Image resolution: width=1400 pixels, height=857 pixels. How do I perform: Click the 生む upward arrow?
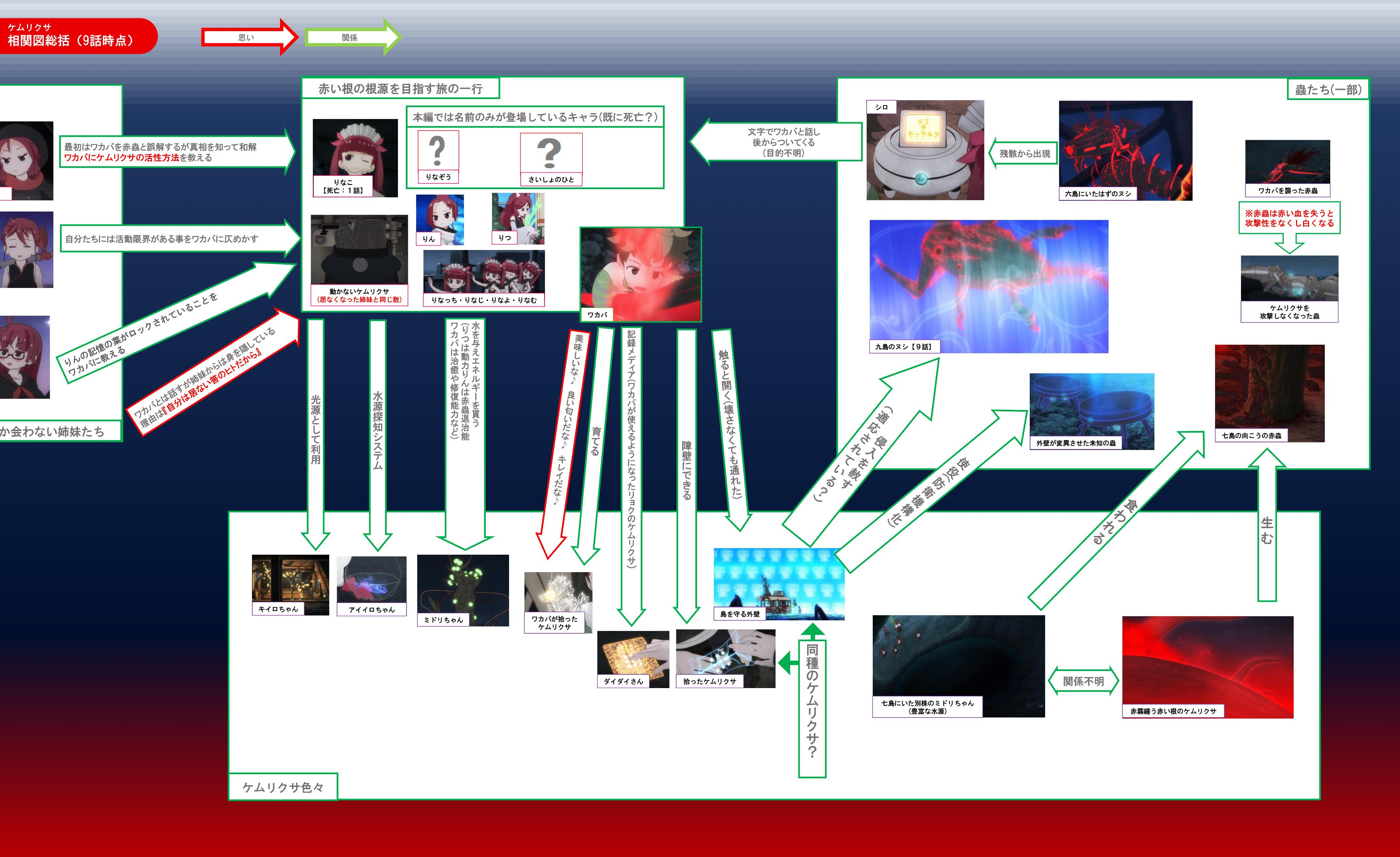click(x=1266, y=531)
